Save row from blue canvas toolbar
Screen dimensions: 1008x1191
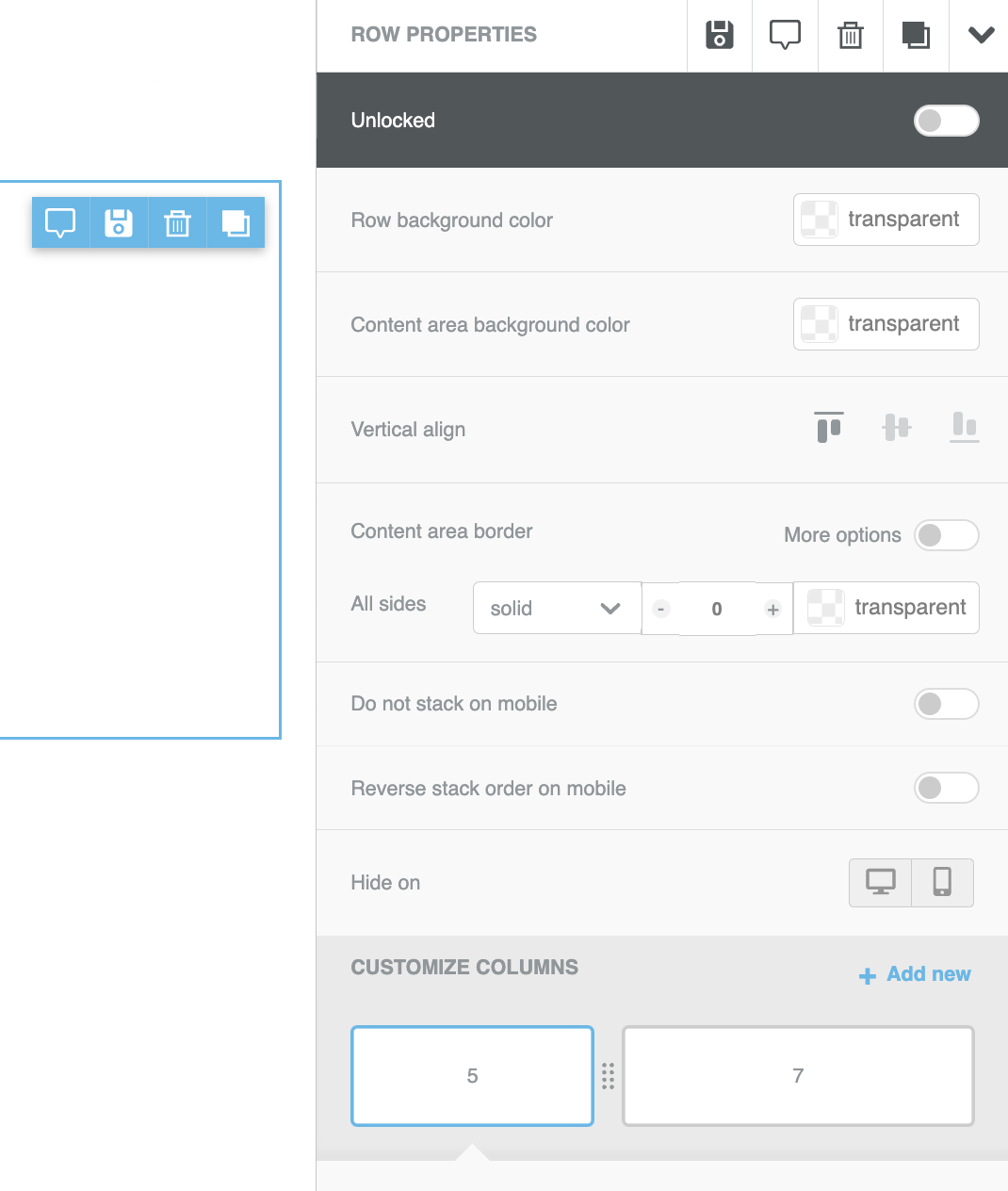tap(119, 222)
